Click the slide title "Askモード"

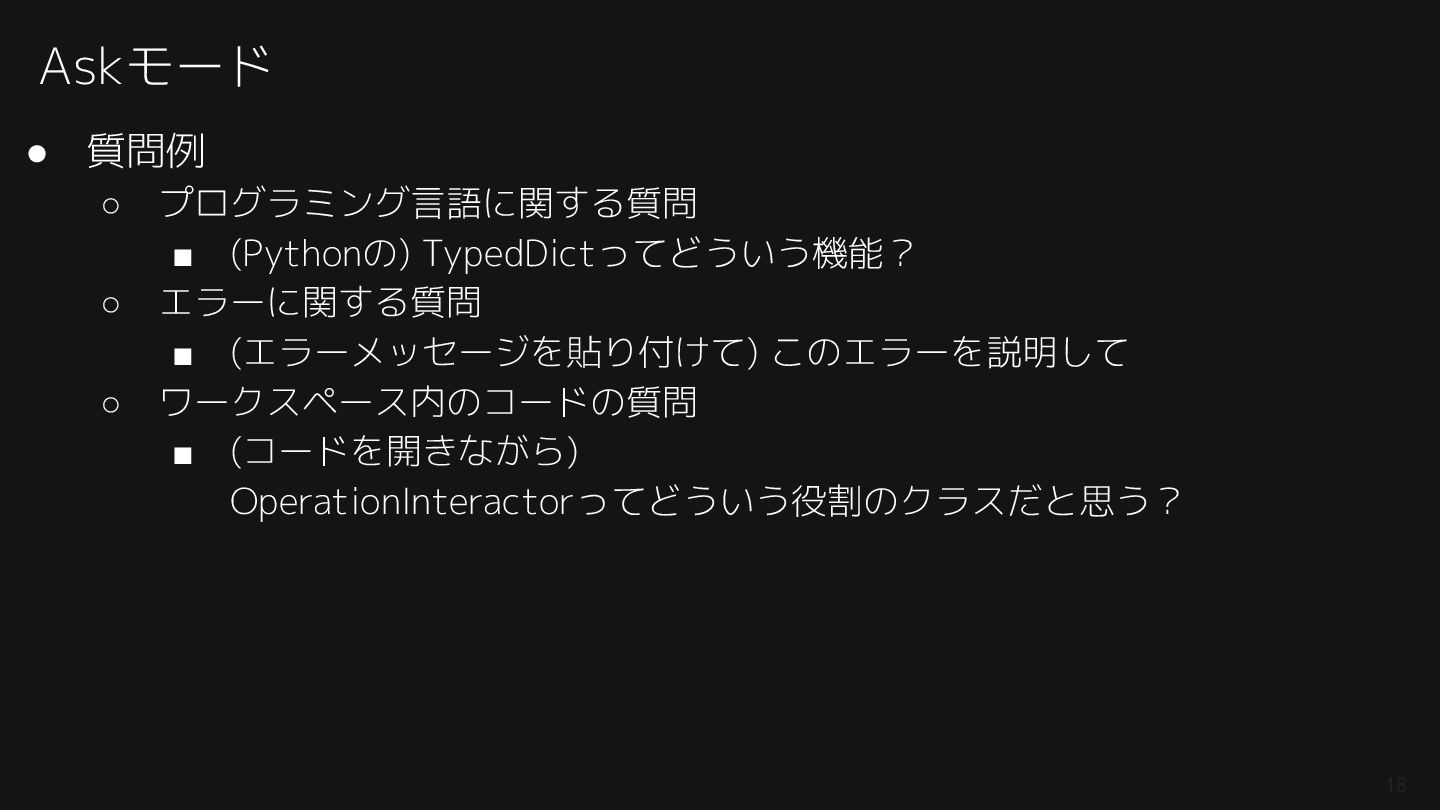click(156, 67)
